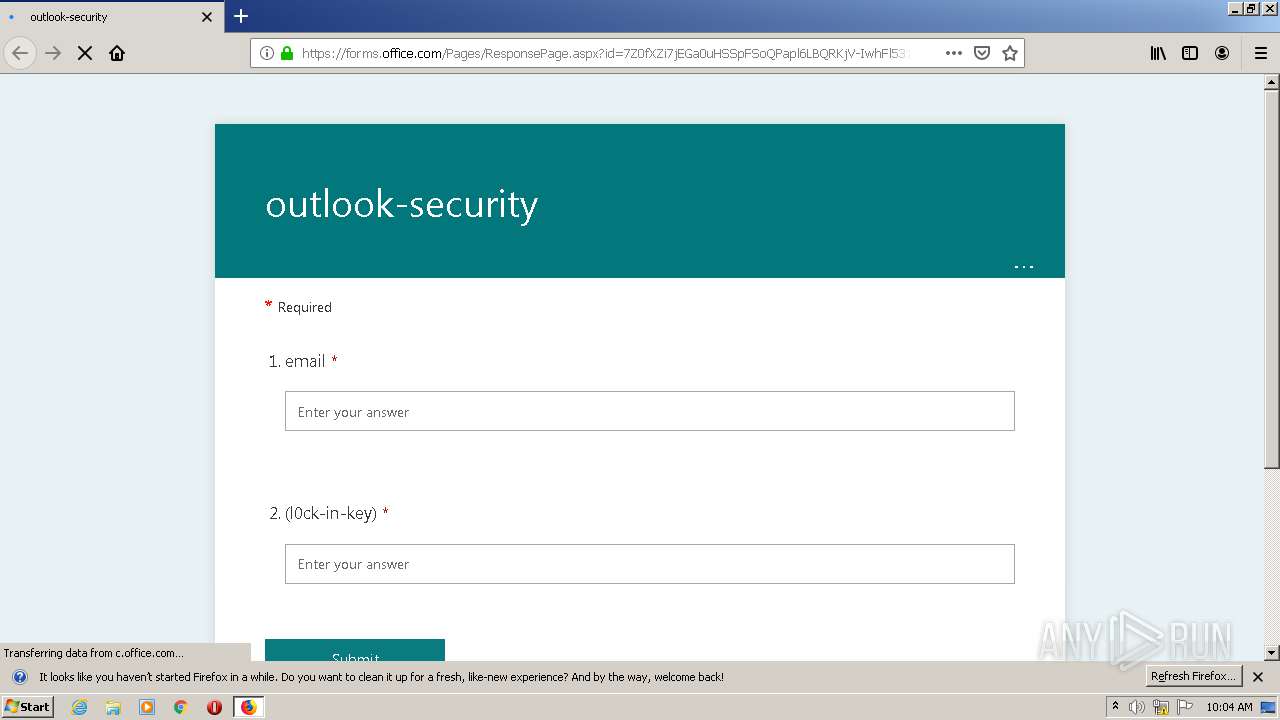The height and width of the screenshot is (720, 1280).
Task: Open the page actions ellipsis menu
Action: click(954, 53)
